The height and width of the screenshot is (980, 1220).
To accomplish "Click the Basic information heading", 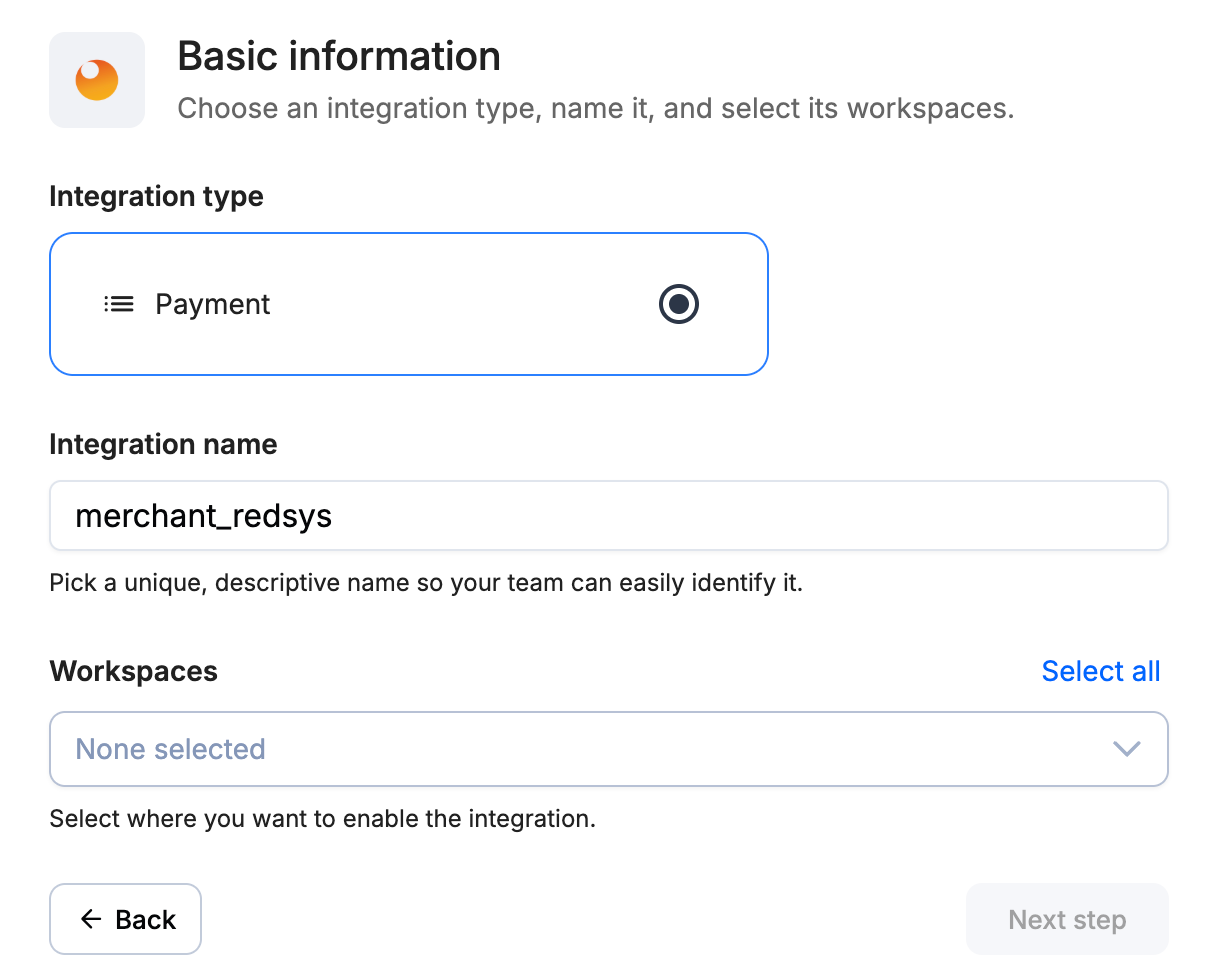I will coord(339,56).
